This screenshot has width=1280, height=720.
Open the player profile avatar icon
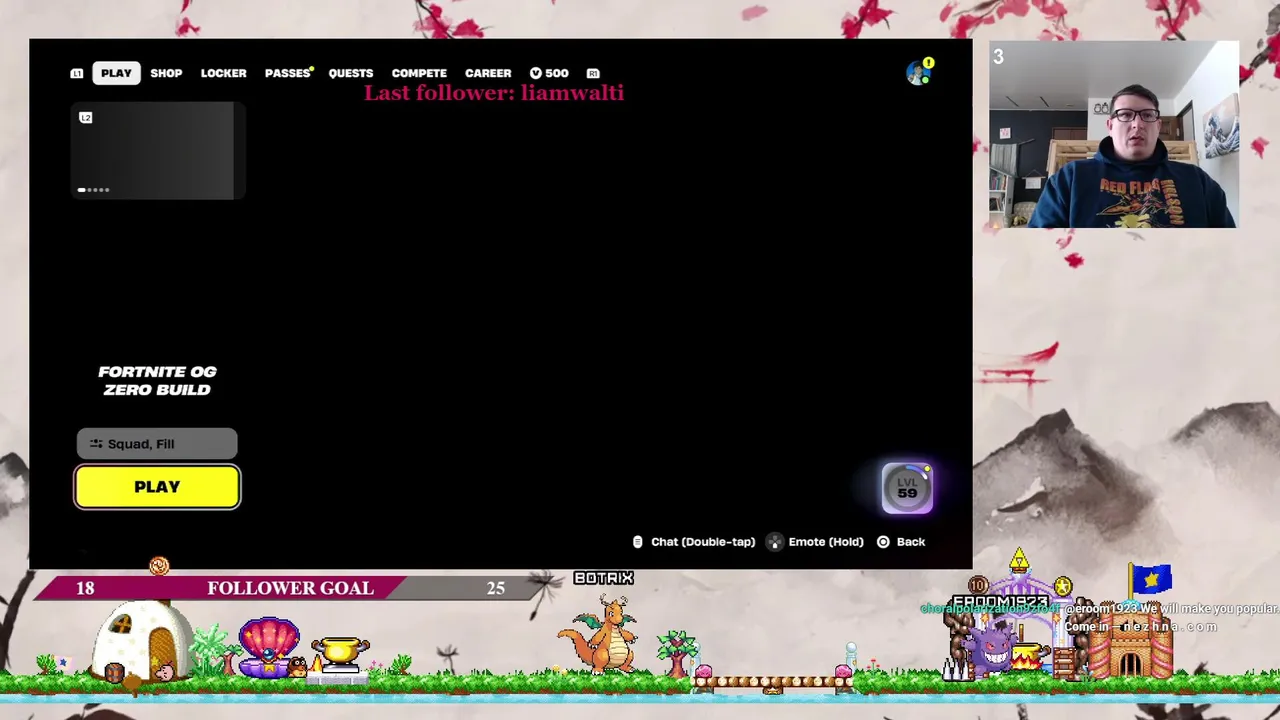pos(918,72)
